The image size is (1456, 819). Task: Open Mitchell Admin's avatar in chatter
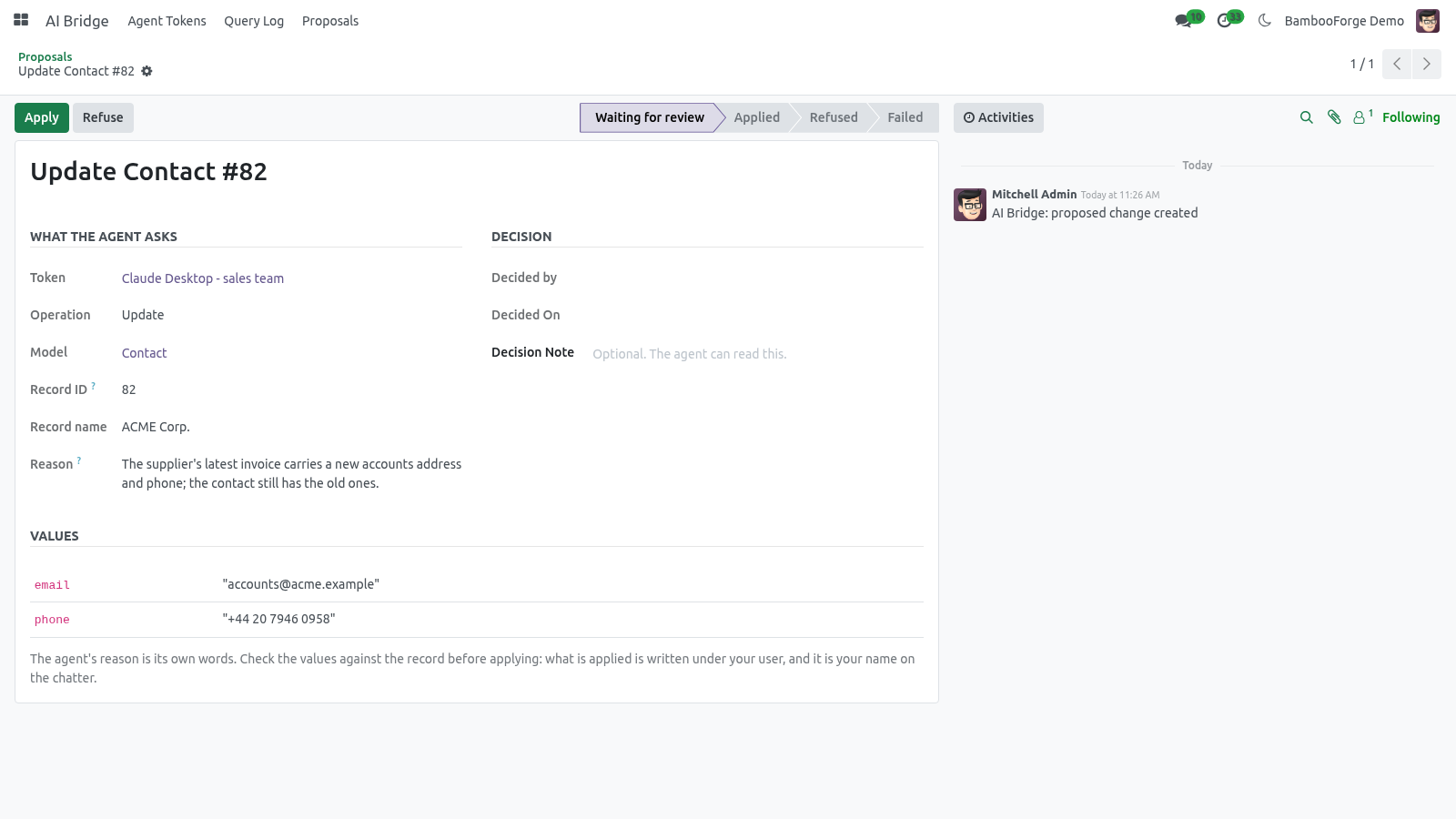(x=970, y=205)
